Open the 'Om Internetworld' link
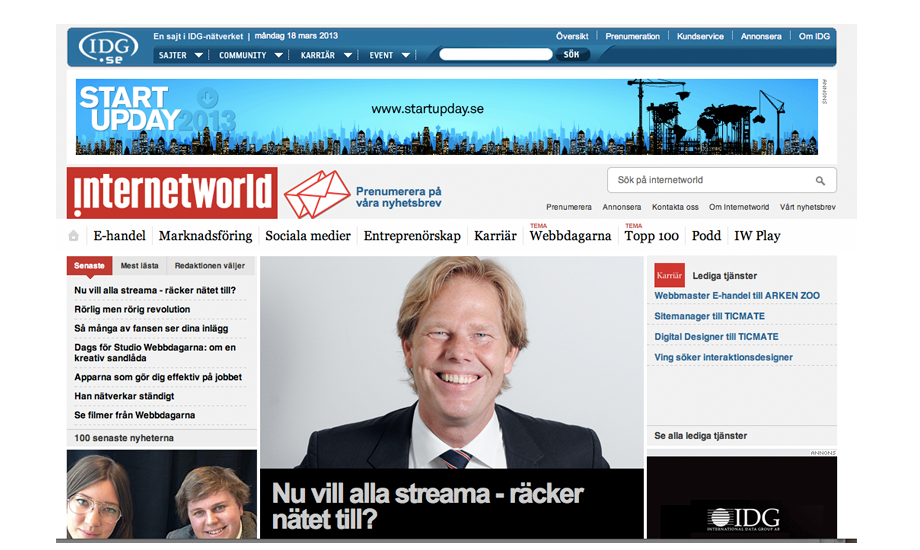 739,207
